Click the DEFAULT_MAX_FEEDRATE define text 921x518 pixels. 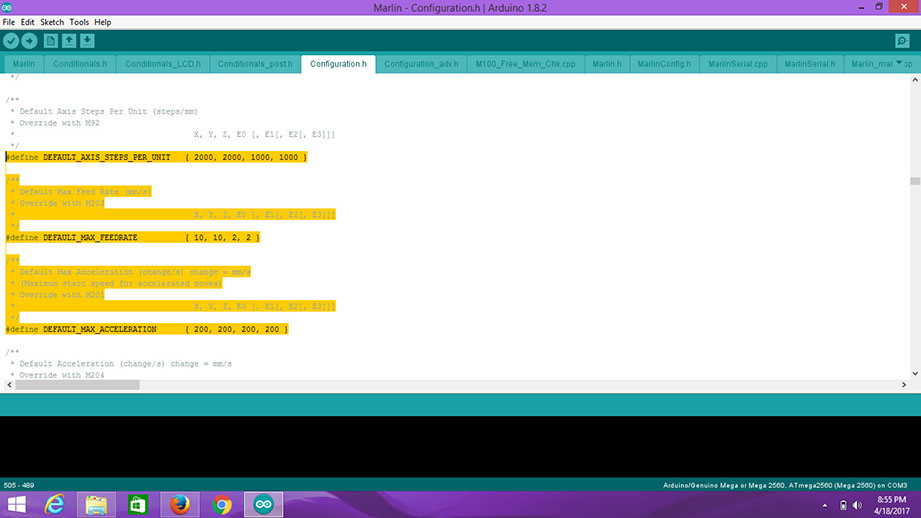pos(90,238)
